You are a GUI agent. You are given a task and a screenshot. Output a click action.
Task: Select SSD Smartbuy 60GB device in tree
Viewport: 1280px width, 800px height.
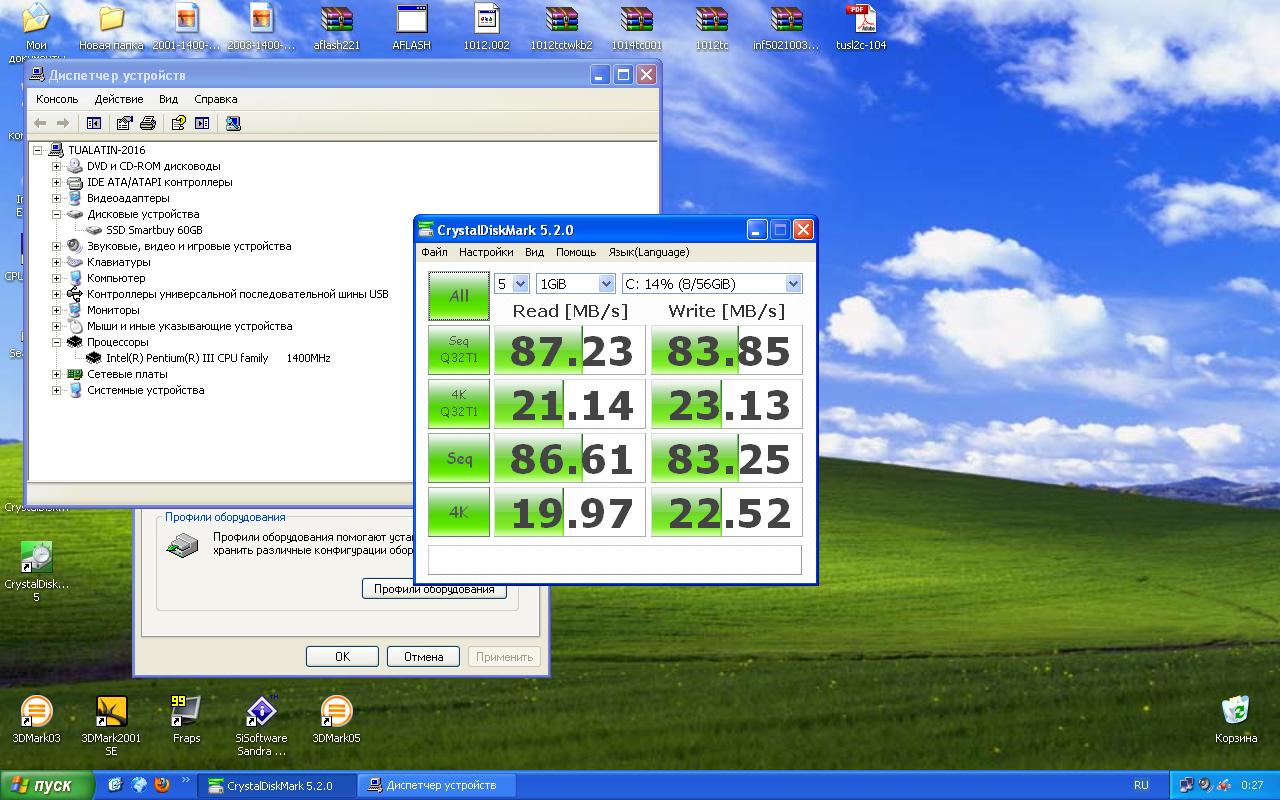(x=153, y=230)
